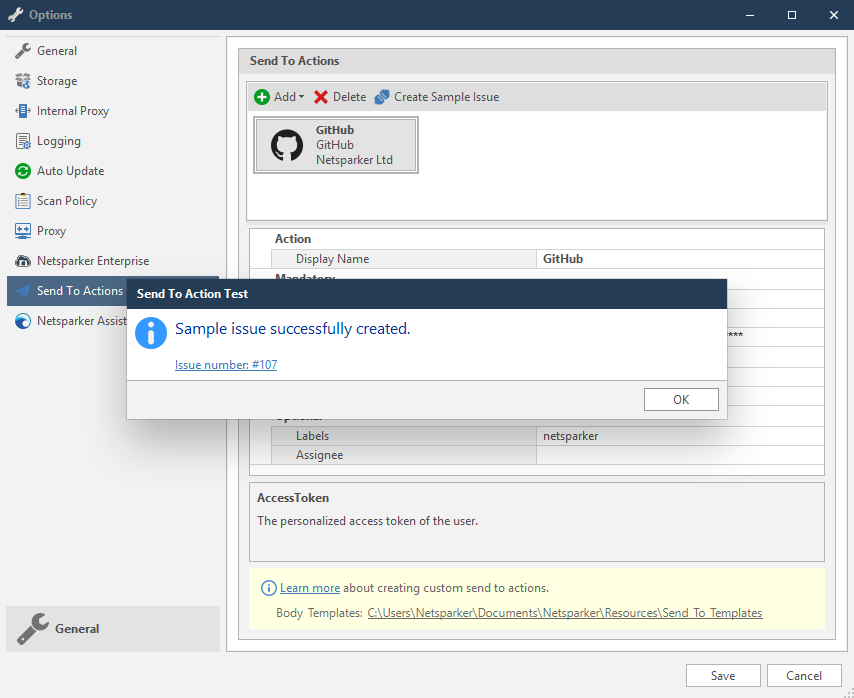Select the GitHub action thumbnail

click(x=335, y=144)
